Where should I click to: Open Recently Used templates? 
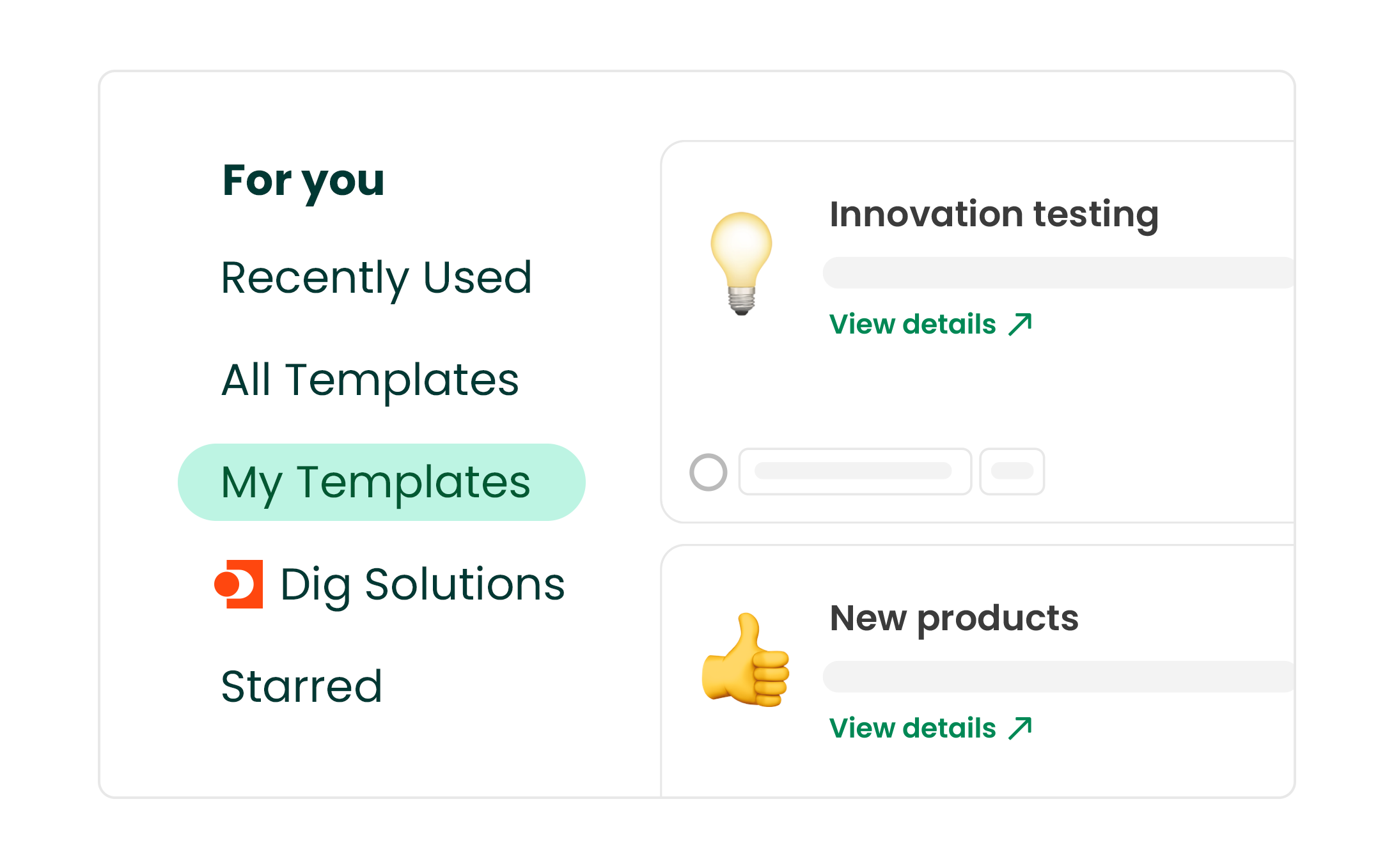pyautogui.click(x=376, y=278)
